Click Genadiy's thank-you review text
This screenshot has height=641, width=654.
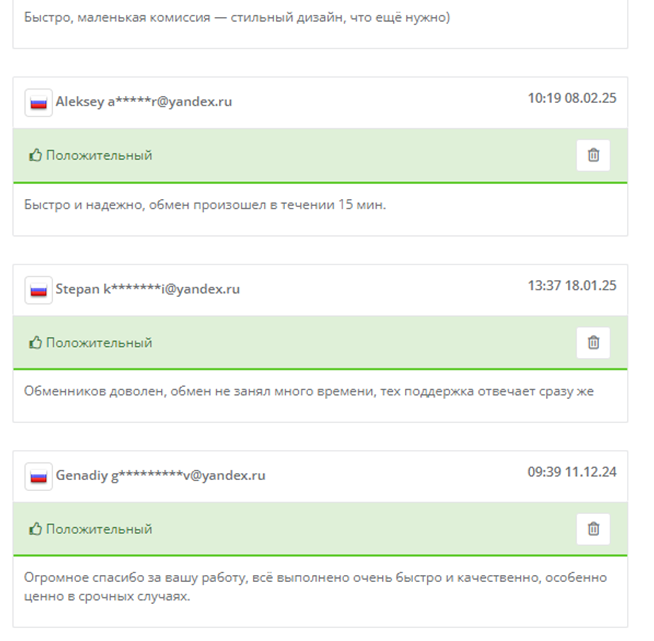314,587
